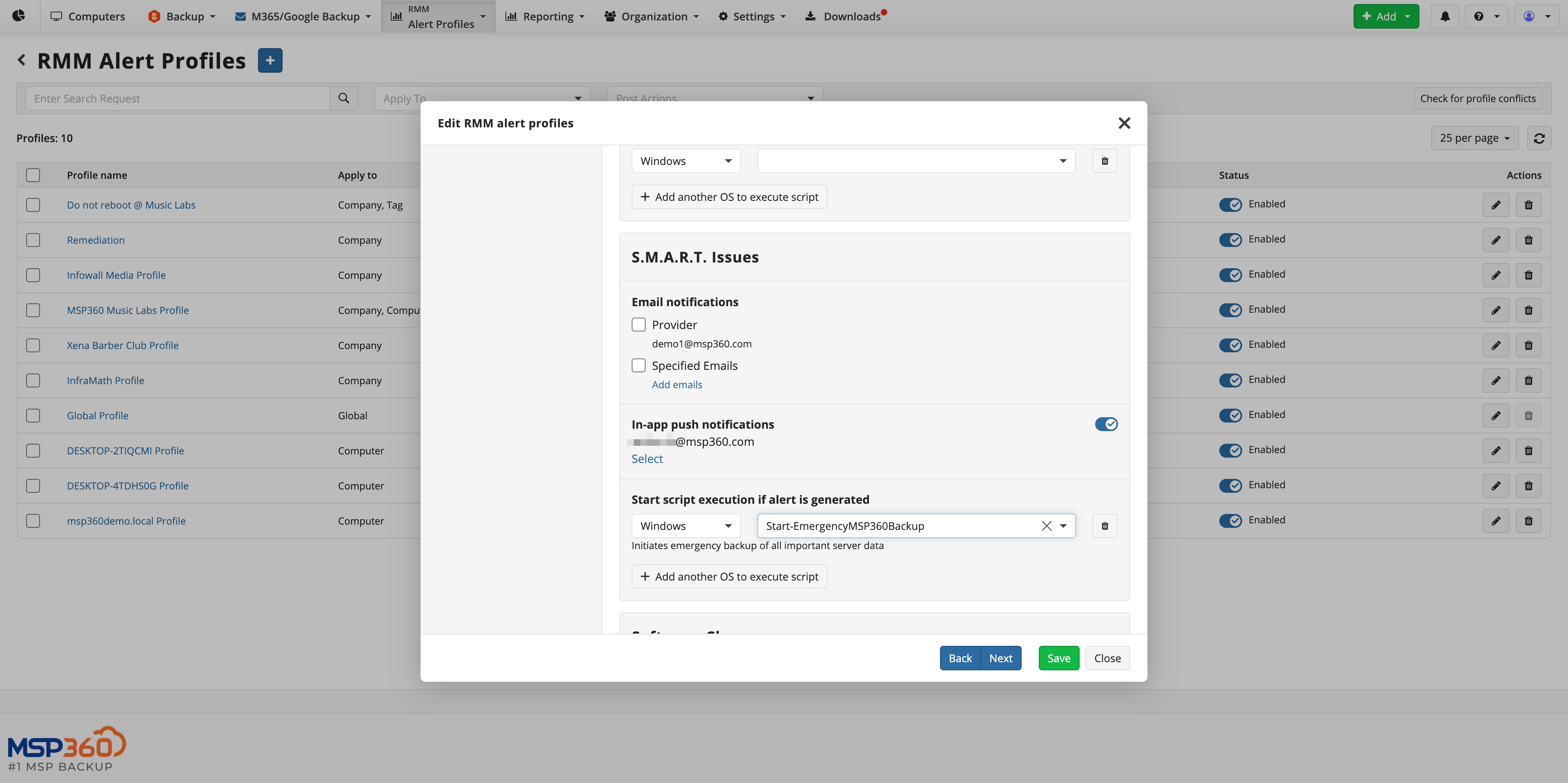The height and width of the screenshot is (783, 1568).
Task: Check the Specified Emails box
Action: pyautogui.click(x=638, y=365)
